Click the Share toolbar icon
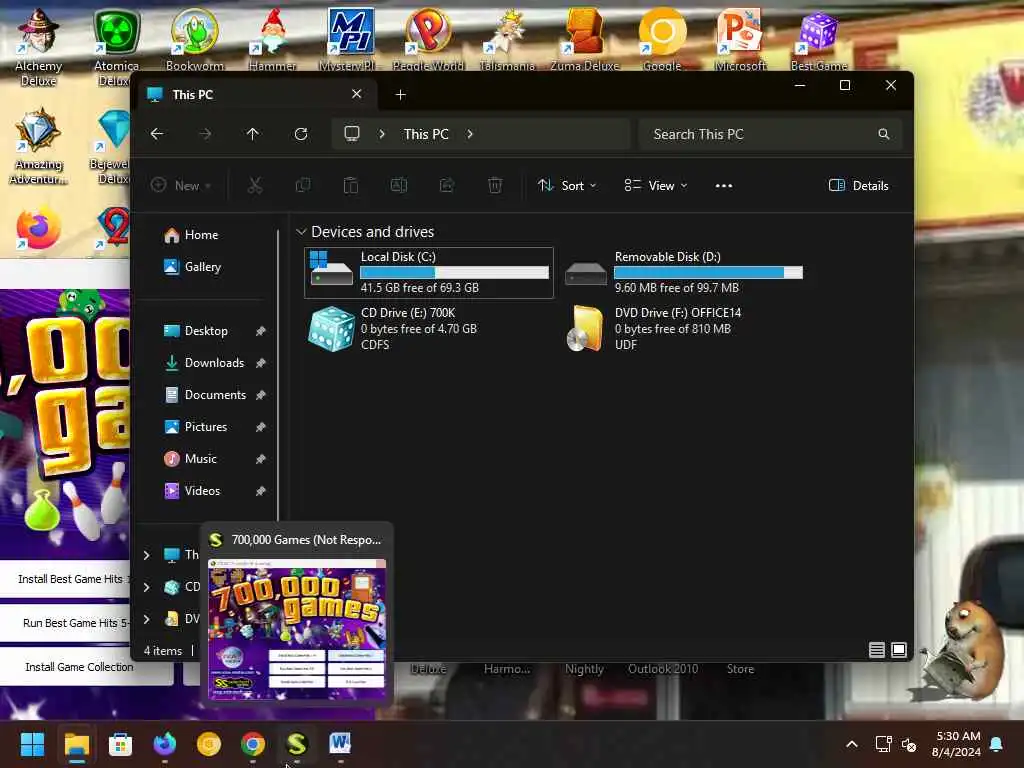 tap(447, 185)
